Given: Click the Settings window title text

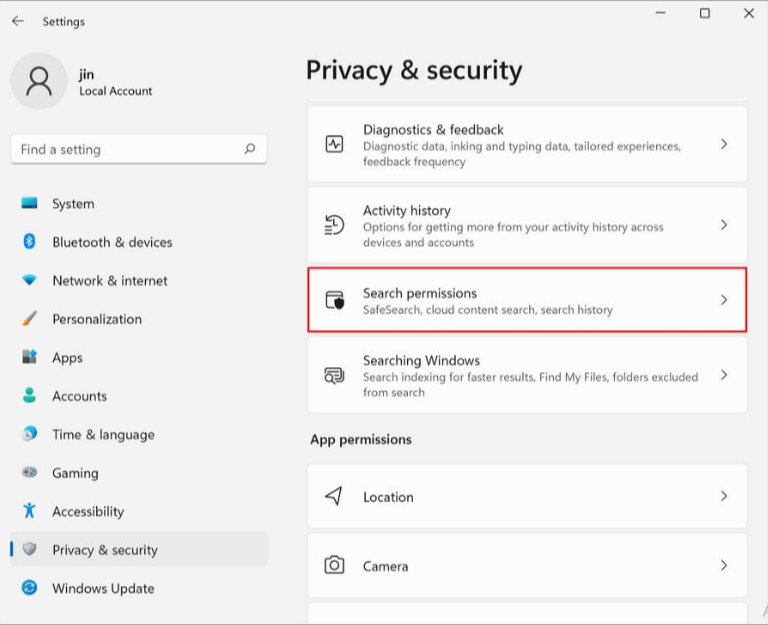Looking at the screenshot, I should (64, 22).
